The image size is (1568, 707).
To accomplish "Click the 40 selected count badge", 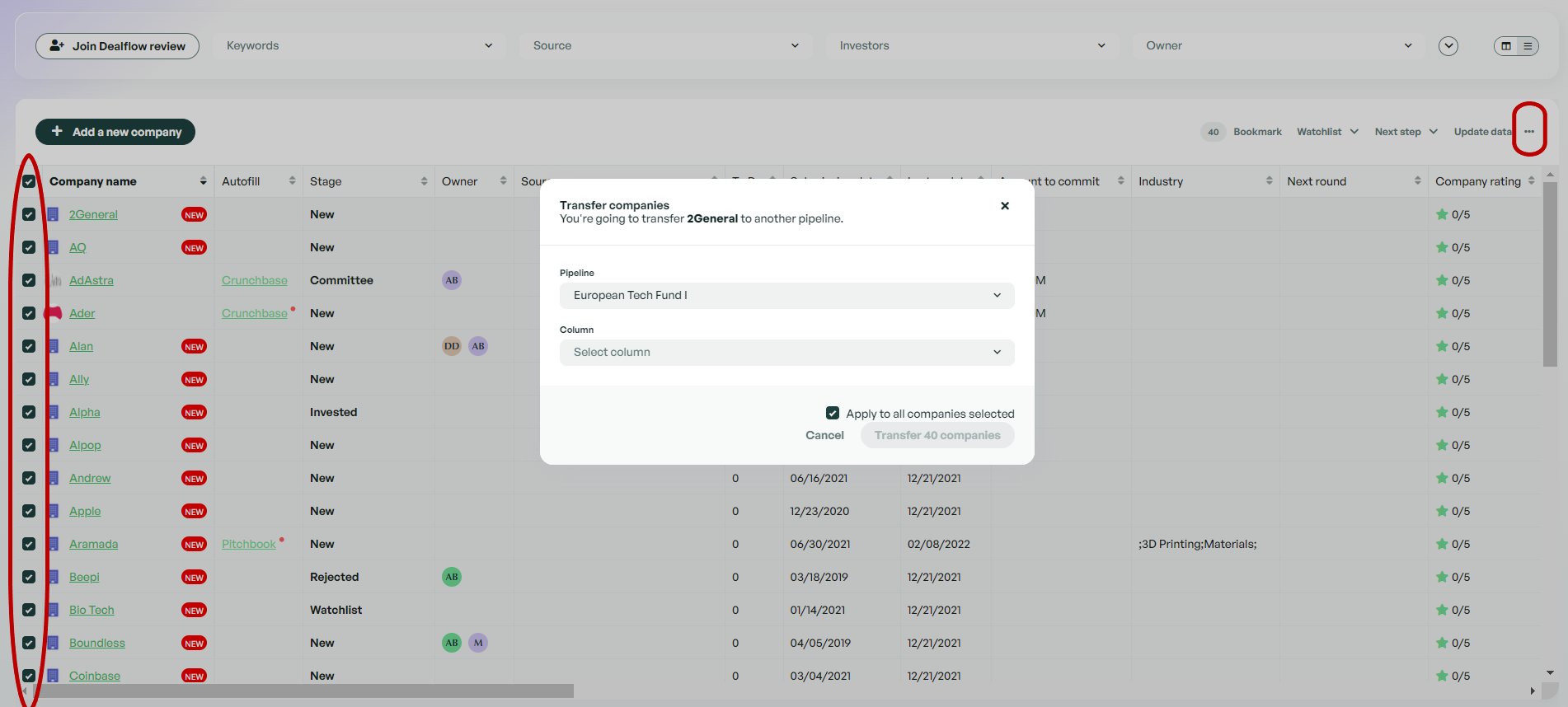I will (1214, 132).
